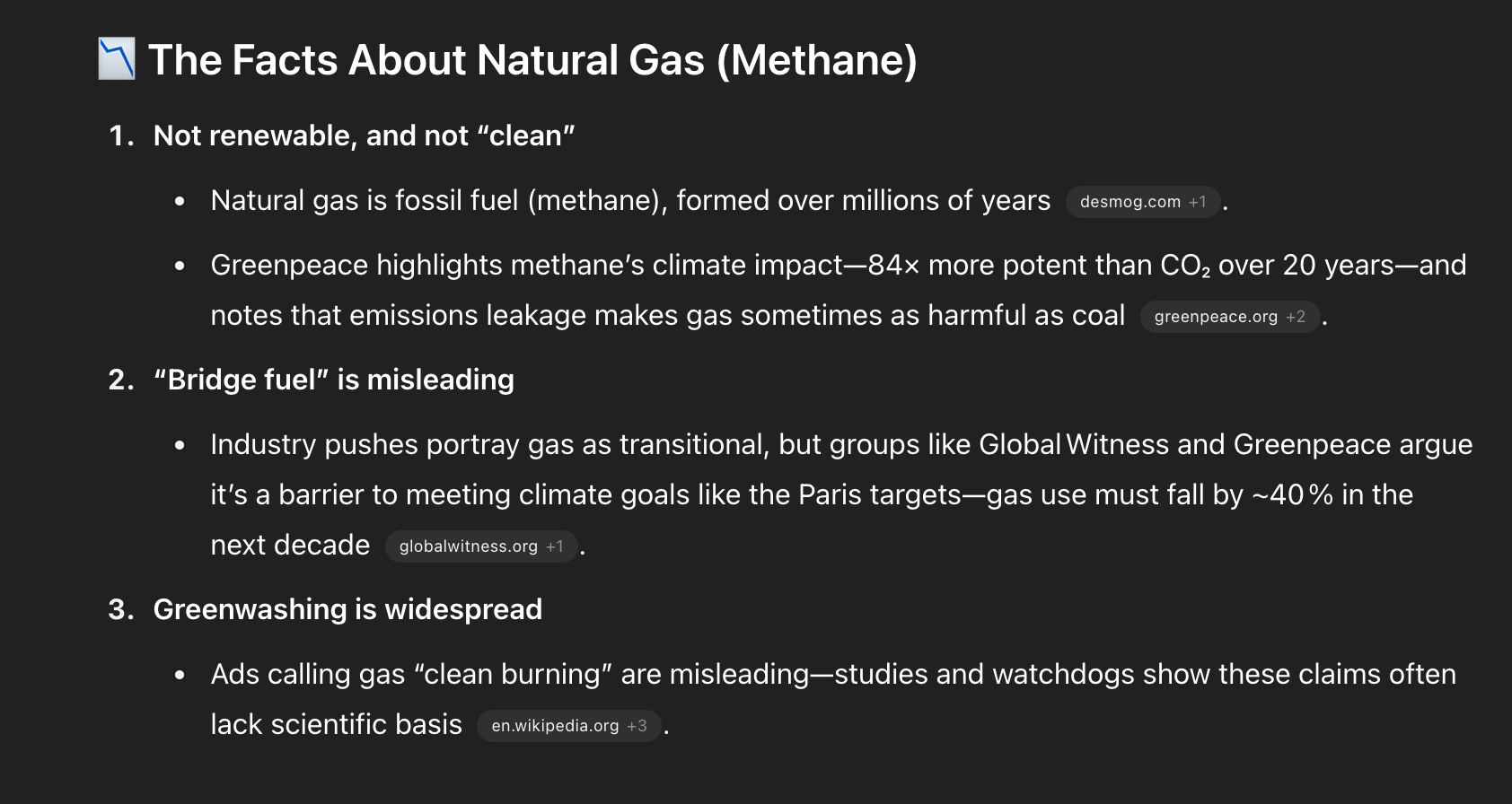Viewport: 1512px width, 804px height.
Task: Open the desmog.com citation source
Action: [x=1130, y=202]
